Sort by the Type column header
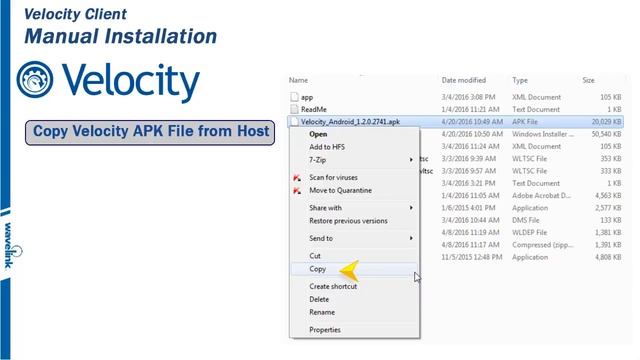640x360 pixels. click(x=520, y=80)
